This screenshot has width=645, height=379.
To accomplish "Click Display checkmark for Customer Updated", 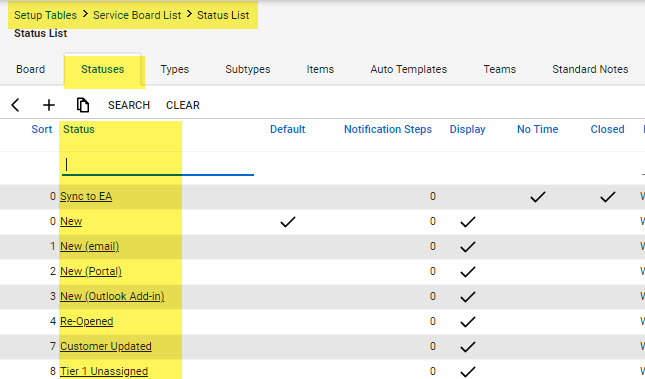I will pos(468,347).
